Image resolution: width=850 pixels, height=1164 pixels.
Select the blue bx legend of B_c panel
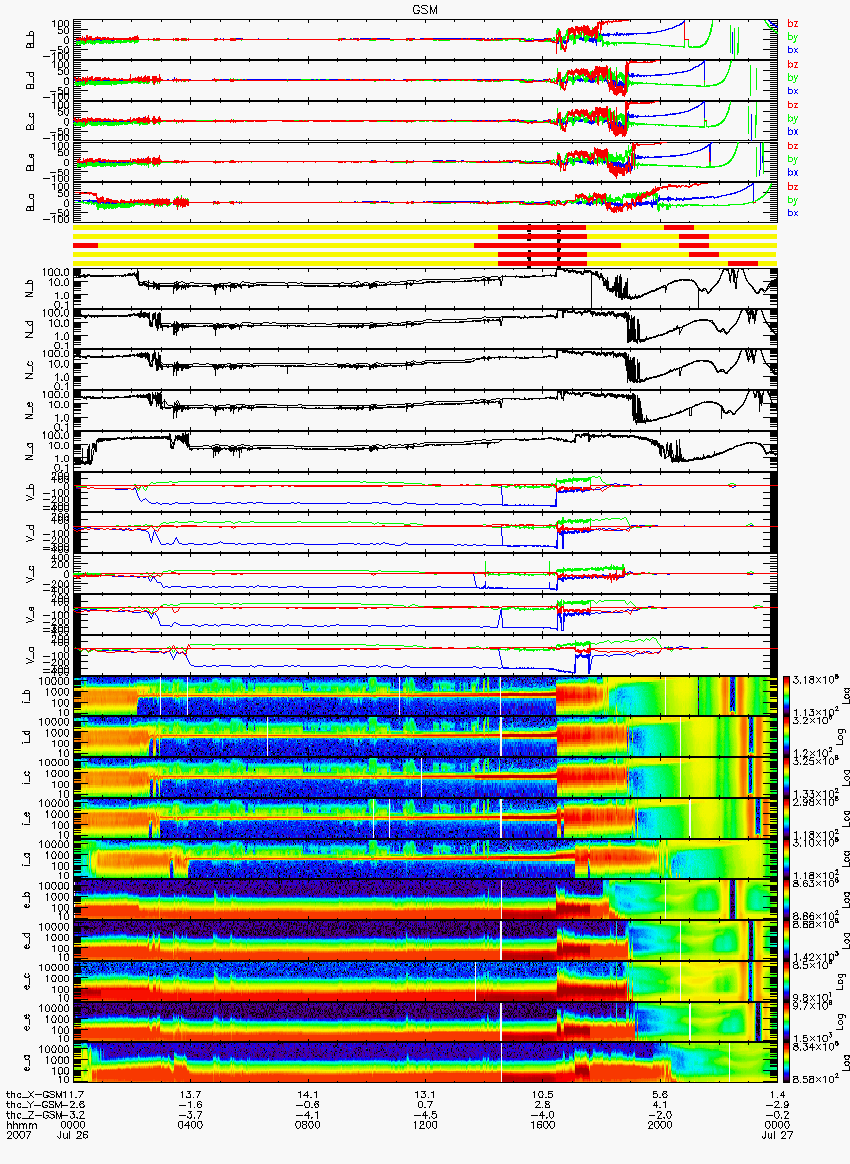tap(793, 131)
